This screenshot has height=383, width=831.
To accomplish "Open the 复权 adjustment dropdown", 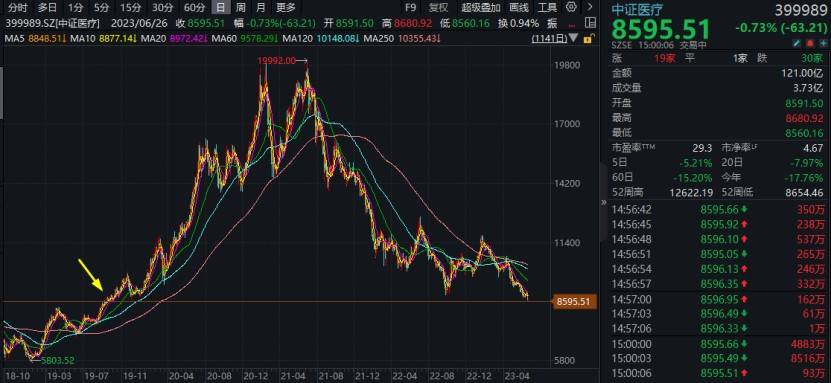I will (x=438, y=7).
